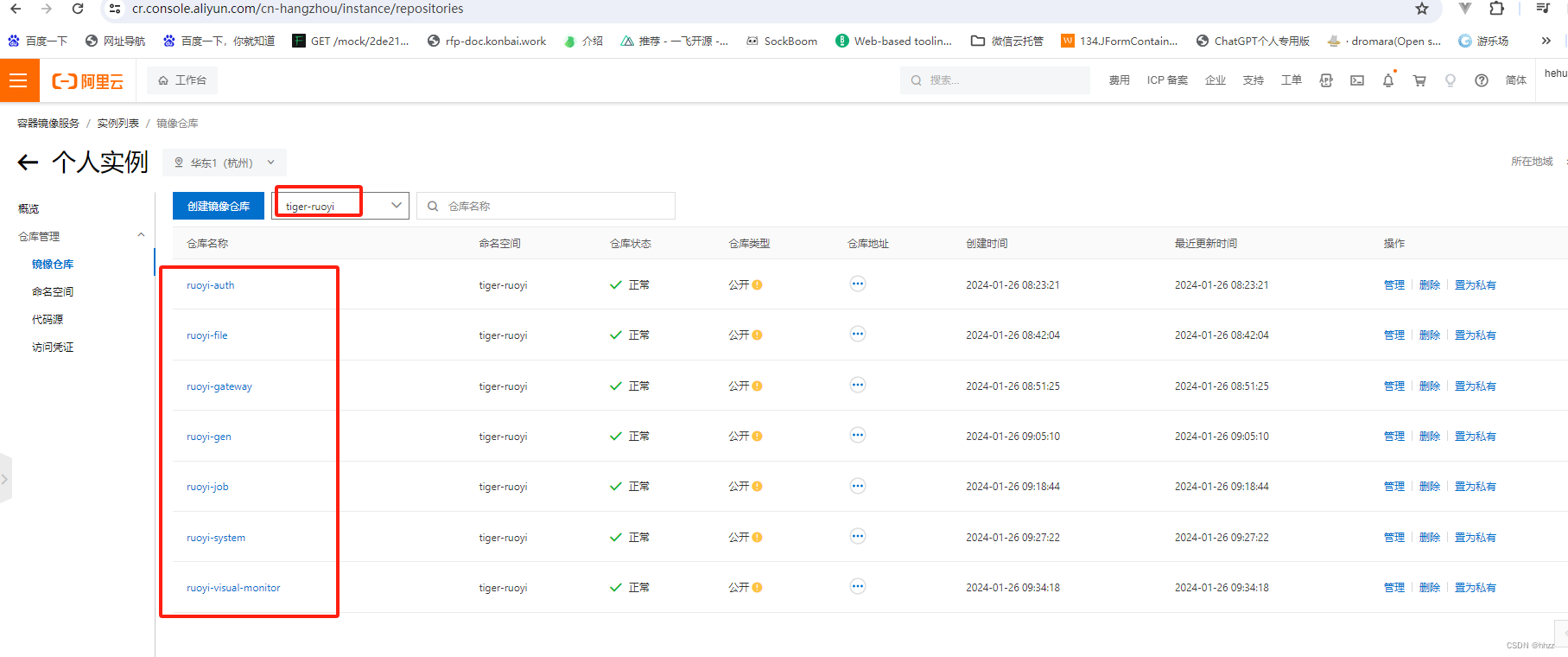Image resolution: width=1568 pixels, height=657 pixels.
Task: Click 实例列表 breadcrumb
Action: (117, 124)
